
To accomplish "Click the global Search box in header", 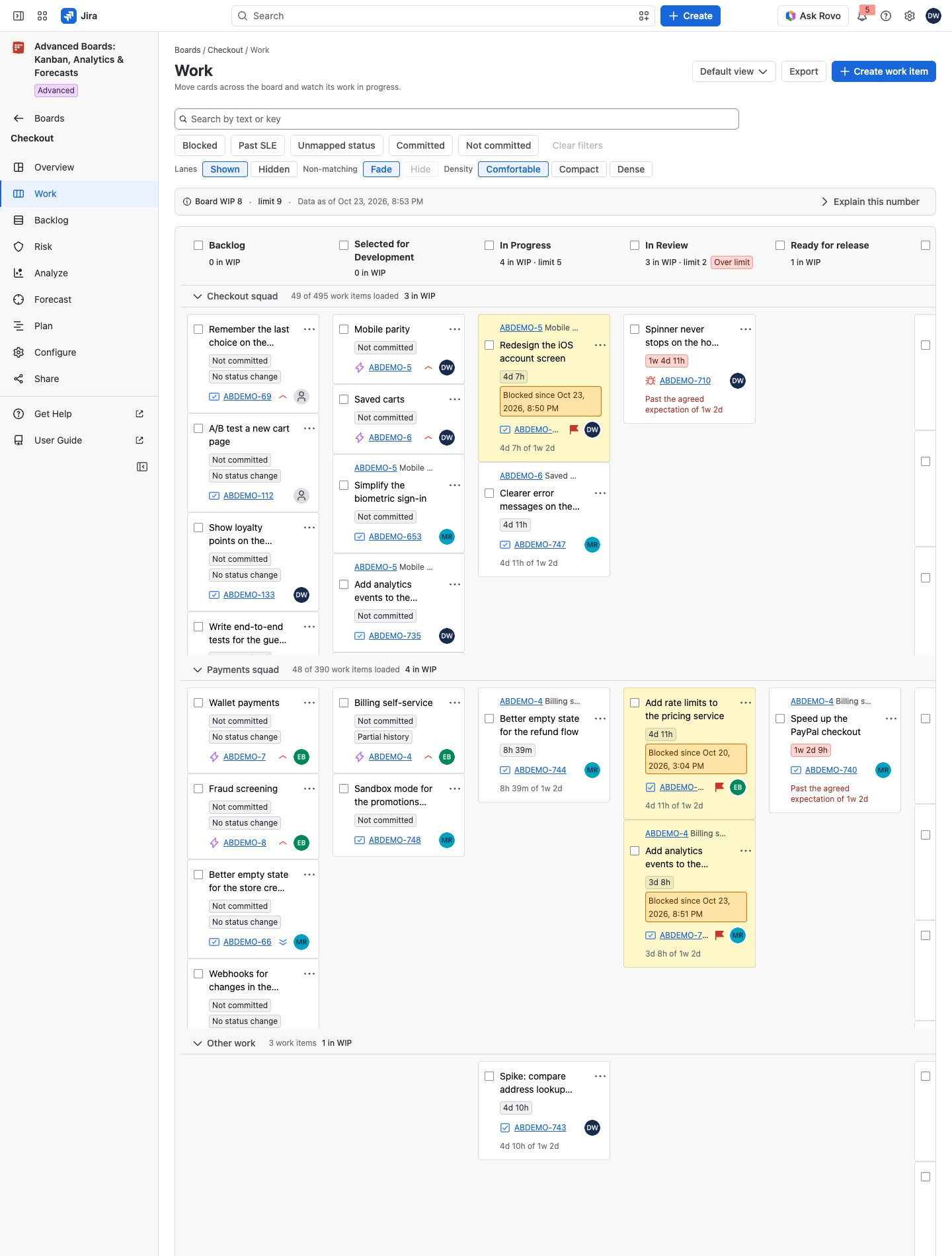I will pos(443,16).
